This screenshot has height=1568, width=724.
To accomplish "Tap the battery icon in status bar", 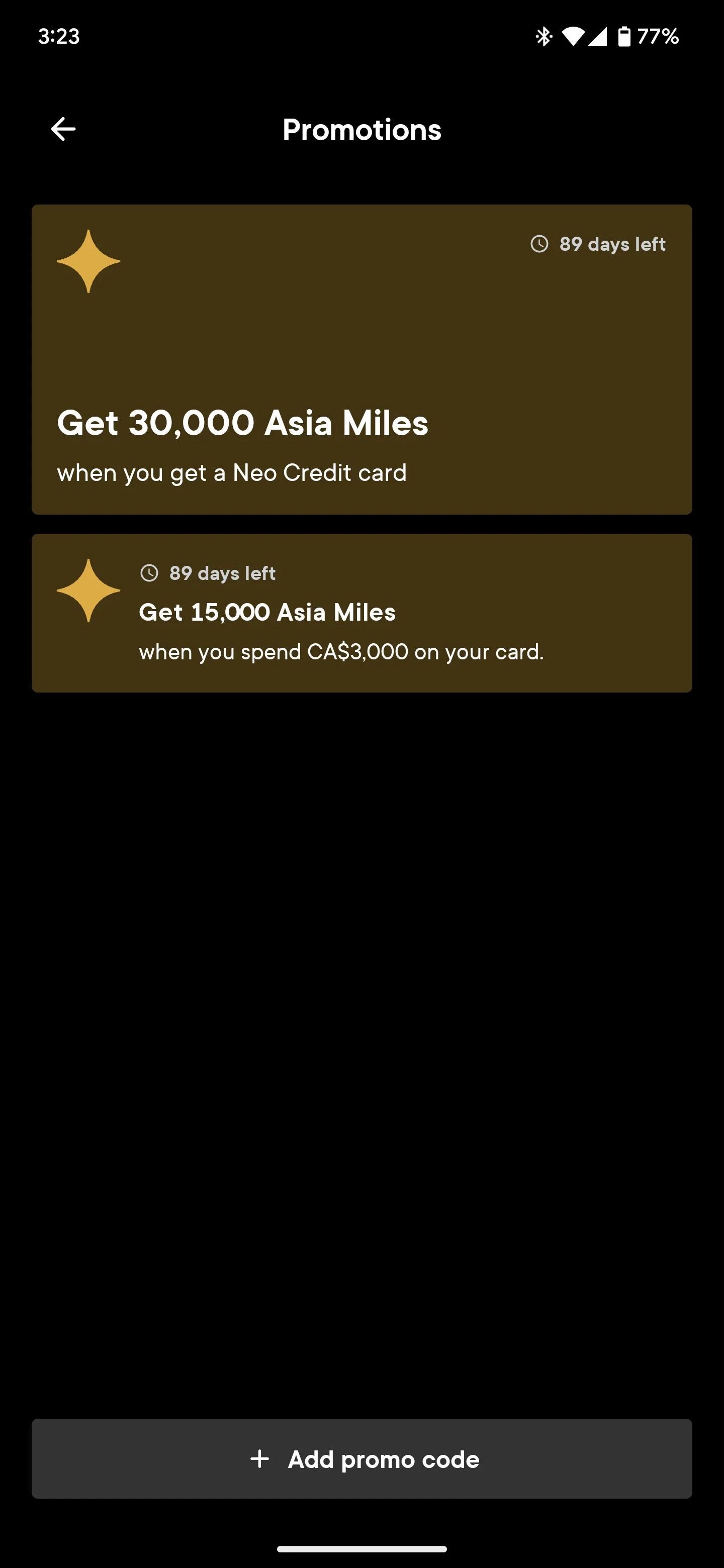I will click(624, 37).
